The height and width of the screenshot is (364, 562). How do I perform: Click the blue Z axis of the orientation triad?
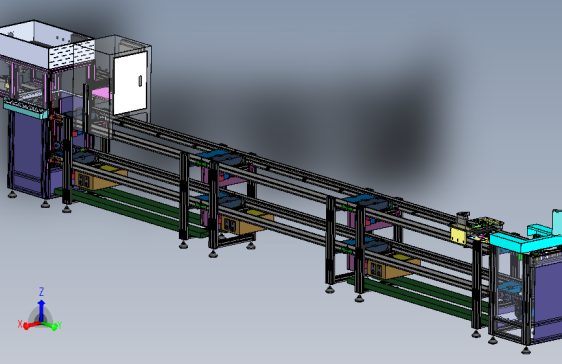tap(41, 310)
